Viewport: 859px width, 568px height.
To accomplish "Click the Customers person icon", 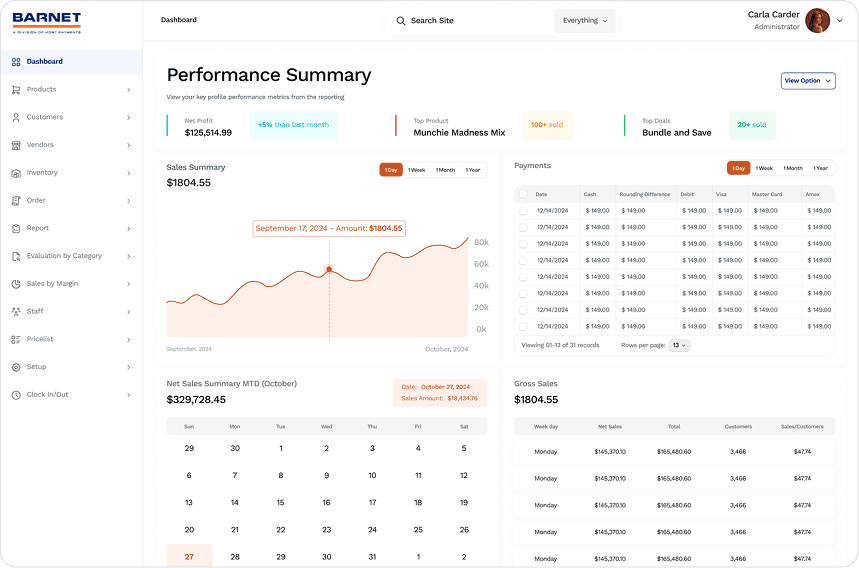I will click(16, 117).
